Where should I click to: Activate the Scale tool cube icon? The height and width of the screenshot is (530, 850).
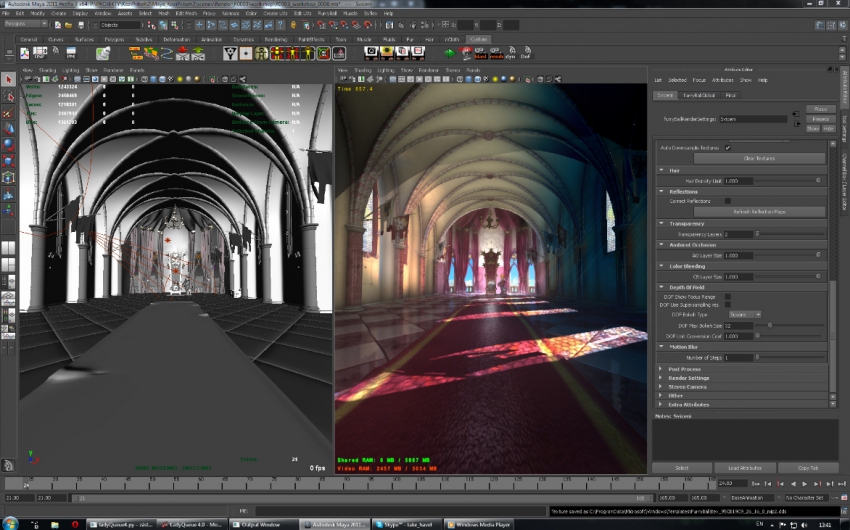click(8, 161)
